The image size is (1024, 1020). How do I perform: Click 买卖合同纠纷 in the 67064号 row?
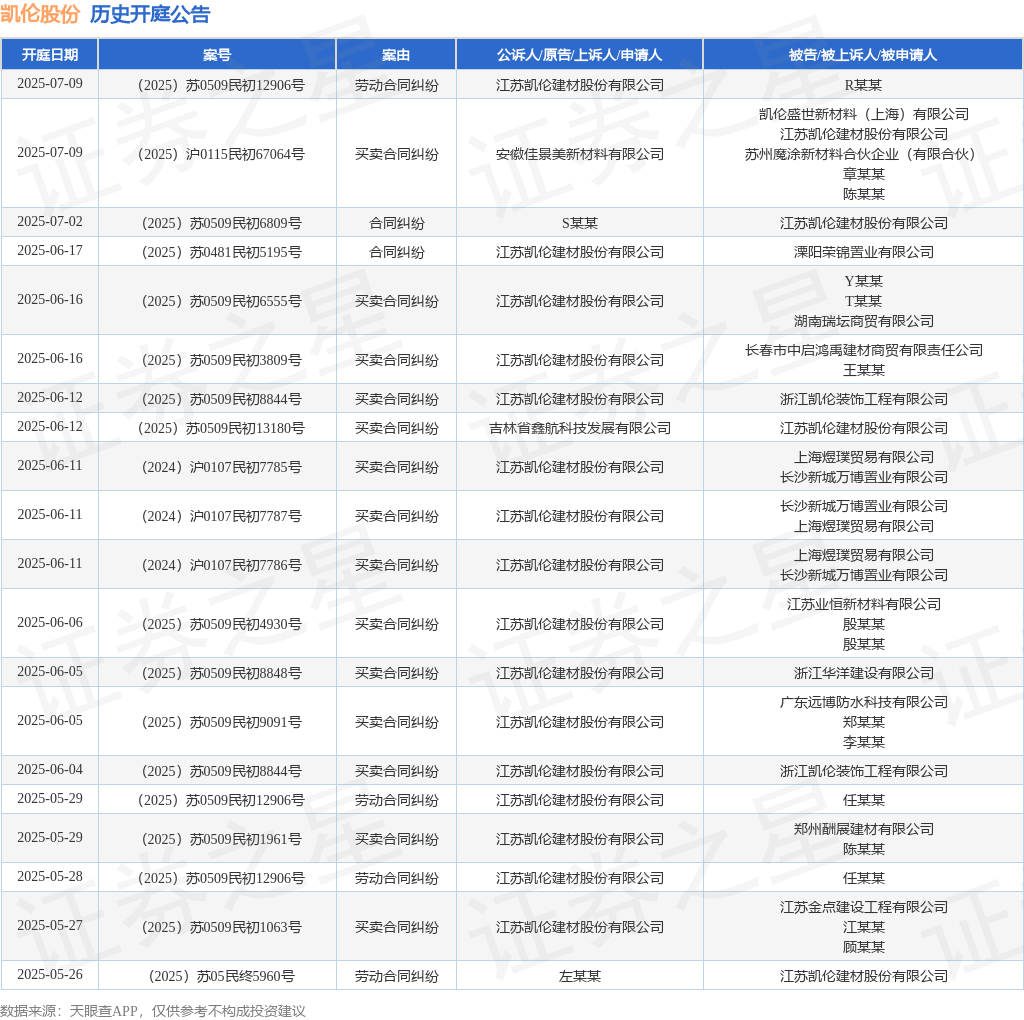(396, 154)
